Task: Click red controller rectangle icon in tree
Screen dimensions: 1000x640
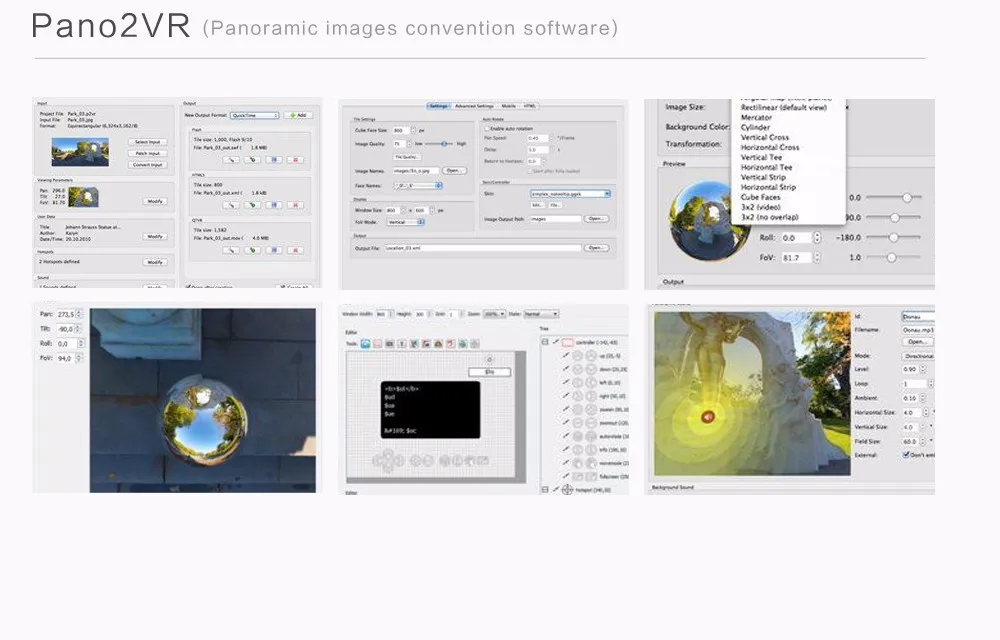Action: 568,342
